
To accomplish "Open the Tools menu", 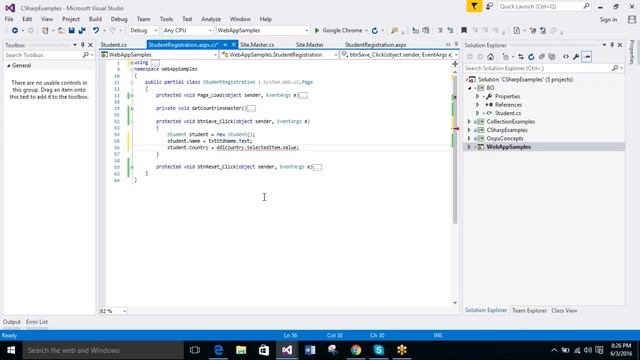I will [166, 19].
